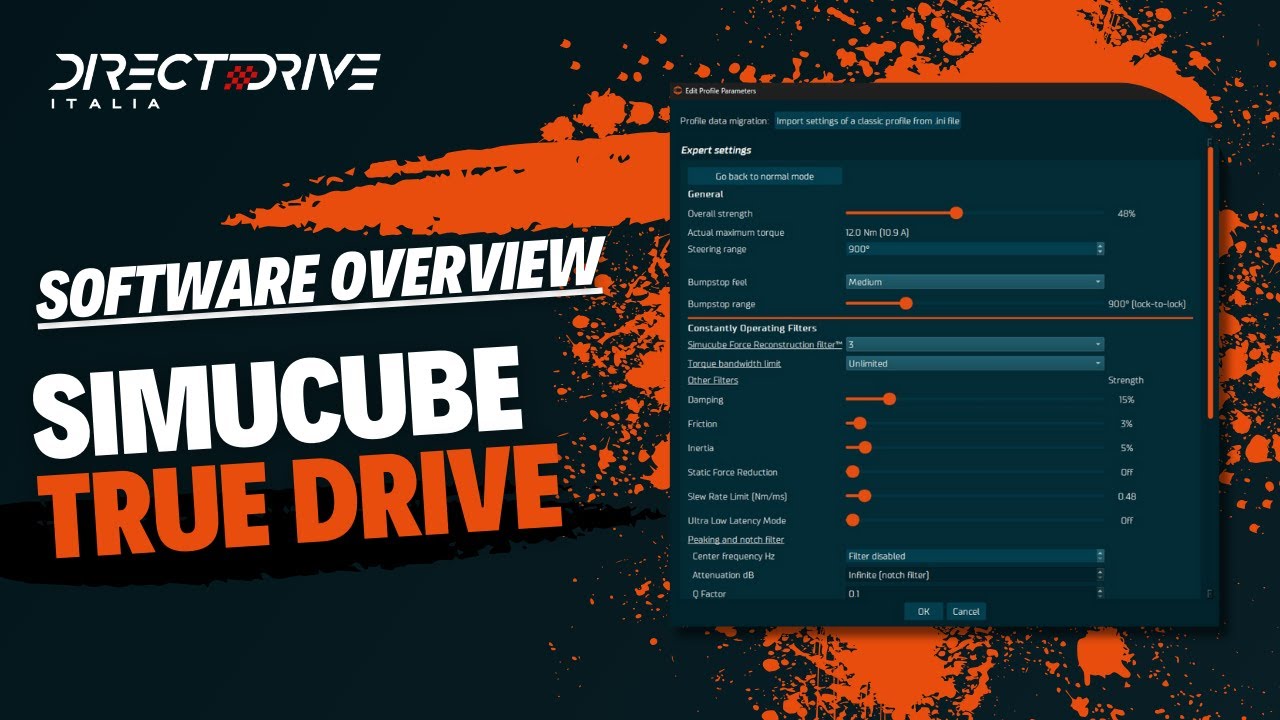Click the Center frequency Hz stepper arrows

pyautogui.click(x=1100, y=556)
